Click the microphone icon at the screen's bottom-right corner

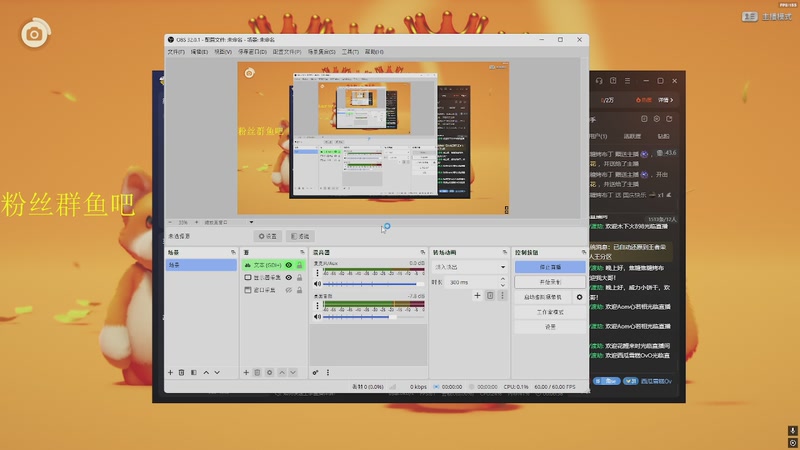[x=792, y=431]
